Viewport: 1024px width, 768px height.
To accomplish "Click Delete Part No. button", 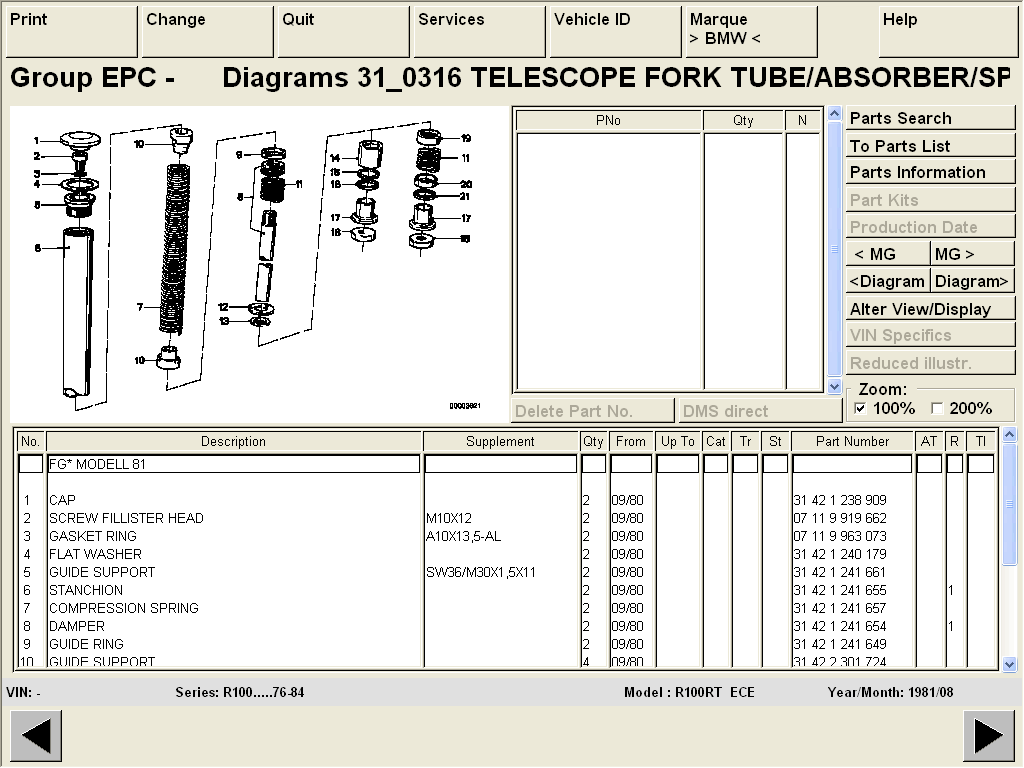I will click(x=592, y=411).
